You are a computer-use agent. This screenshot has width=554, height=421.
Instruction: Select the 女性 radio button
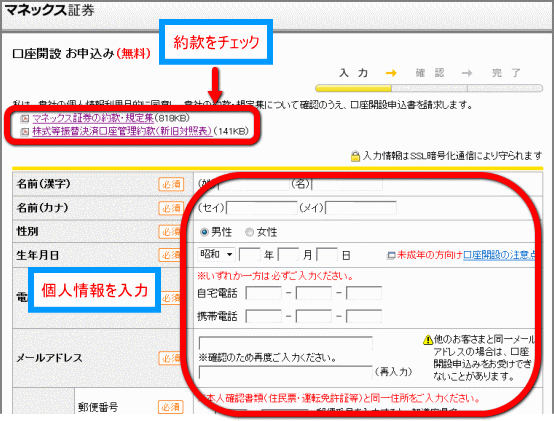(249, 232)
